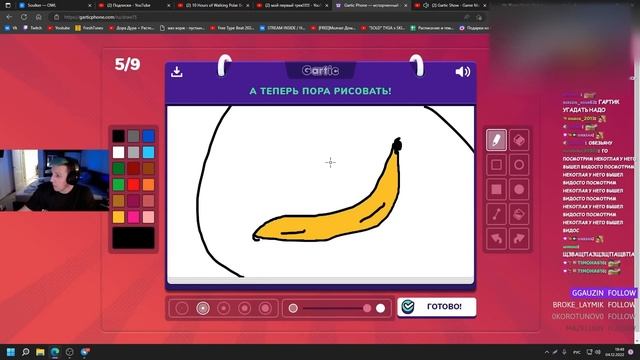Select the straight Line tool
The width and height of the screenshot is (640, 360).
click(x=496, y=214)
